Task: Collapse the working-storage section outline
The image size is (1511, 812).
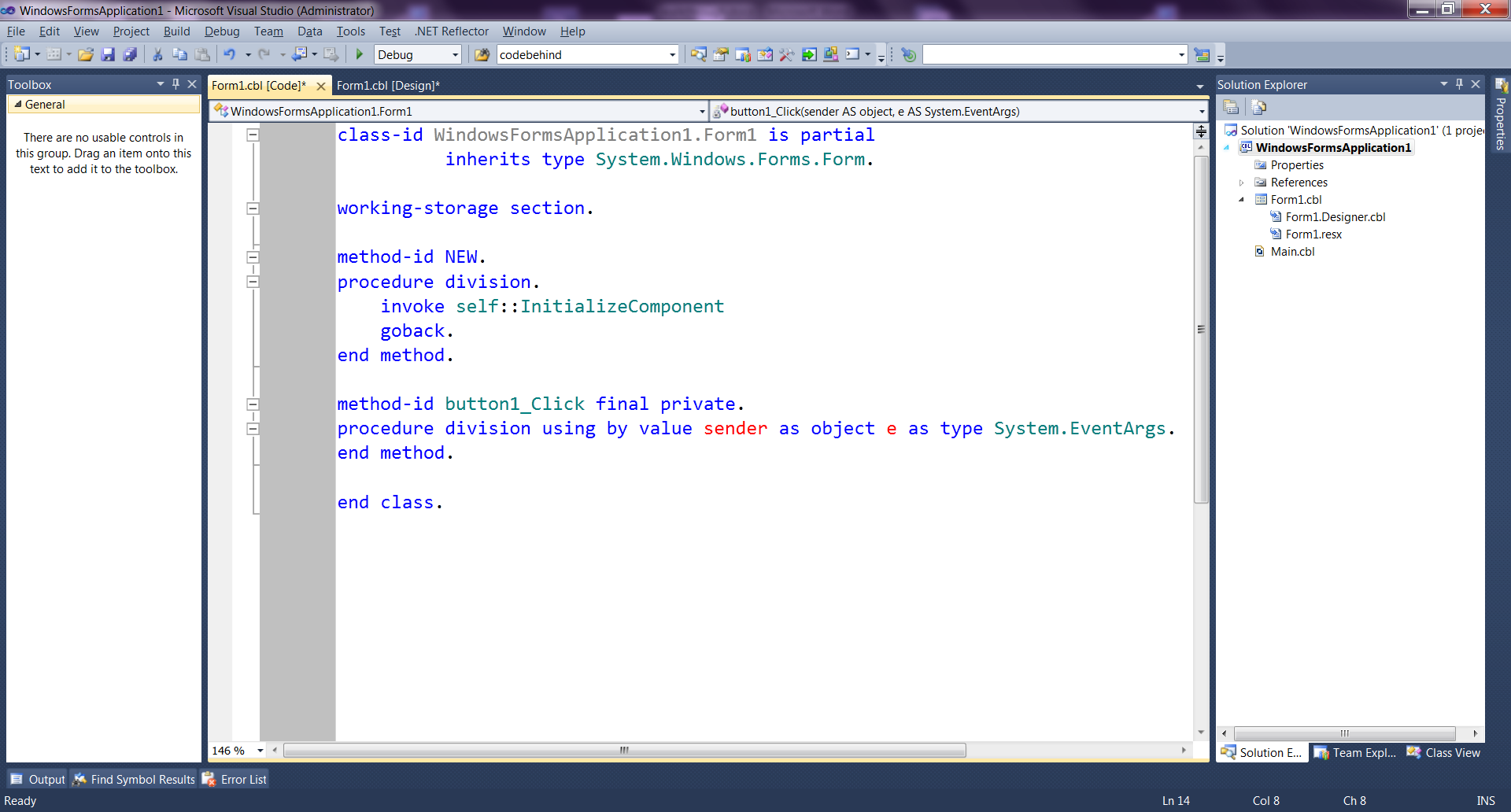Action: coord(253,209)
